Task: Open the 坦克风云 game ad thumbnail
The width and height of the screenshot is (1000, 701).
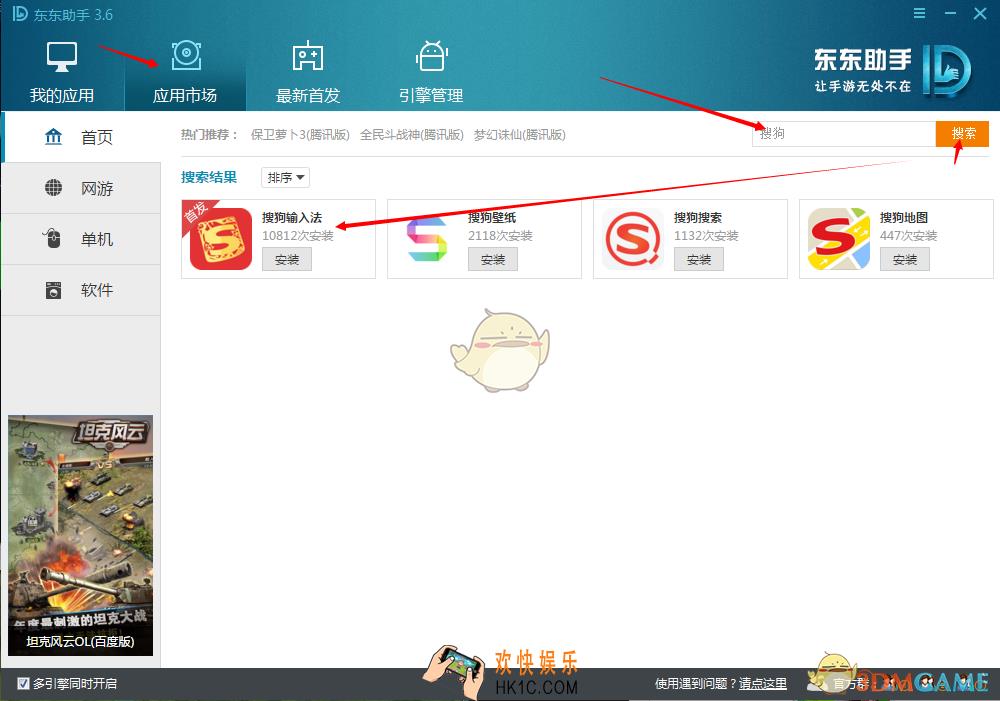Action: point(80,535)
